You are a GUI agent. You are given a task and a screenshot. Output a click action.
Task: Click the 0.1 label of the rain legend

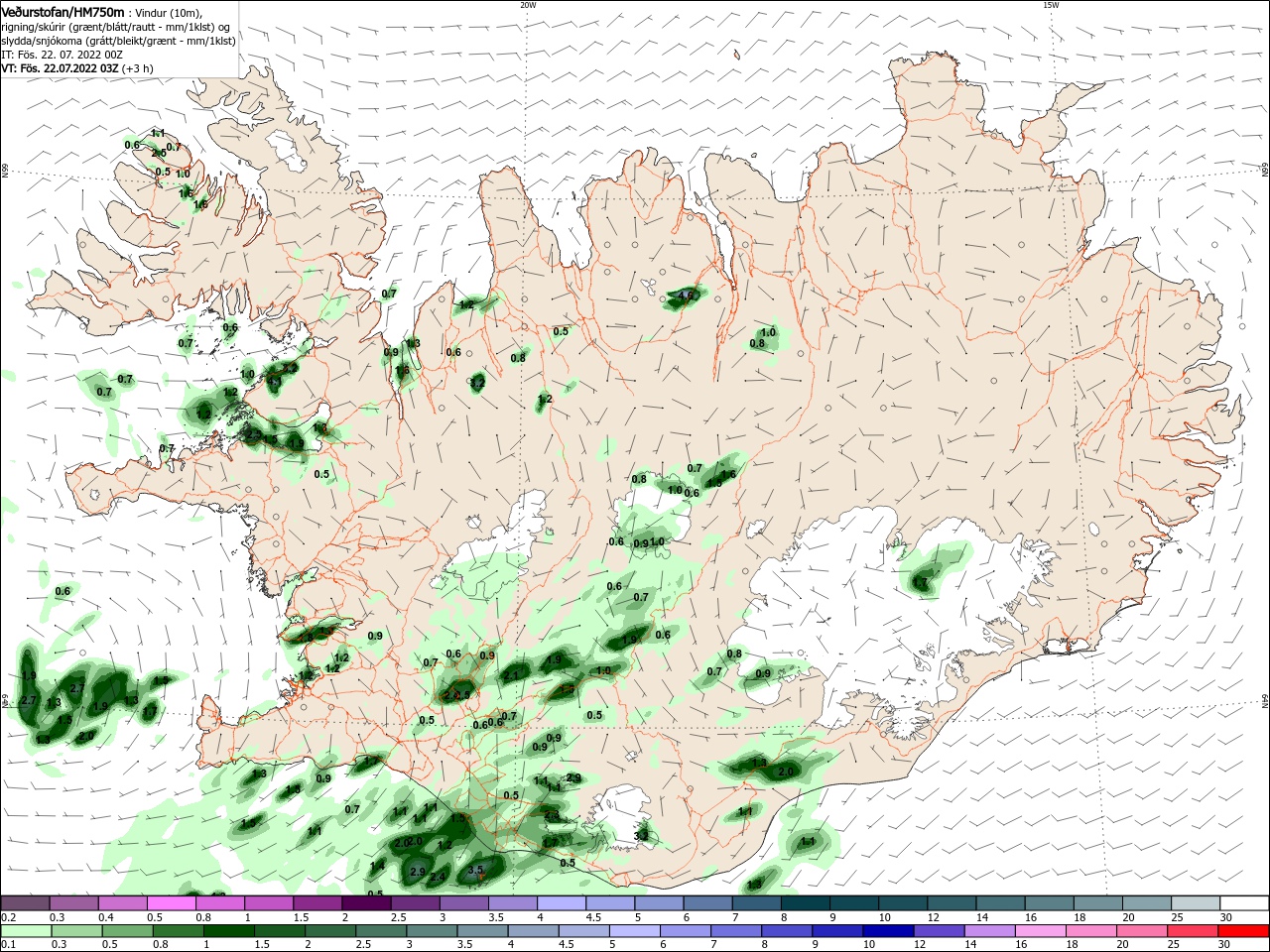coord(8,945)
